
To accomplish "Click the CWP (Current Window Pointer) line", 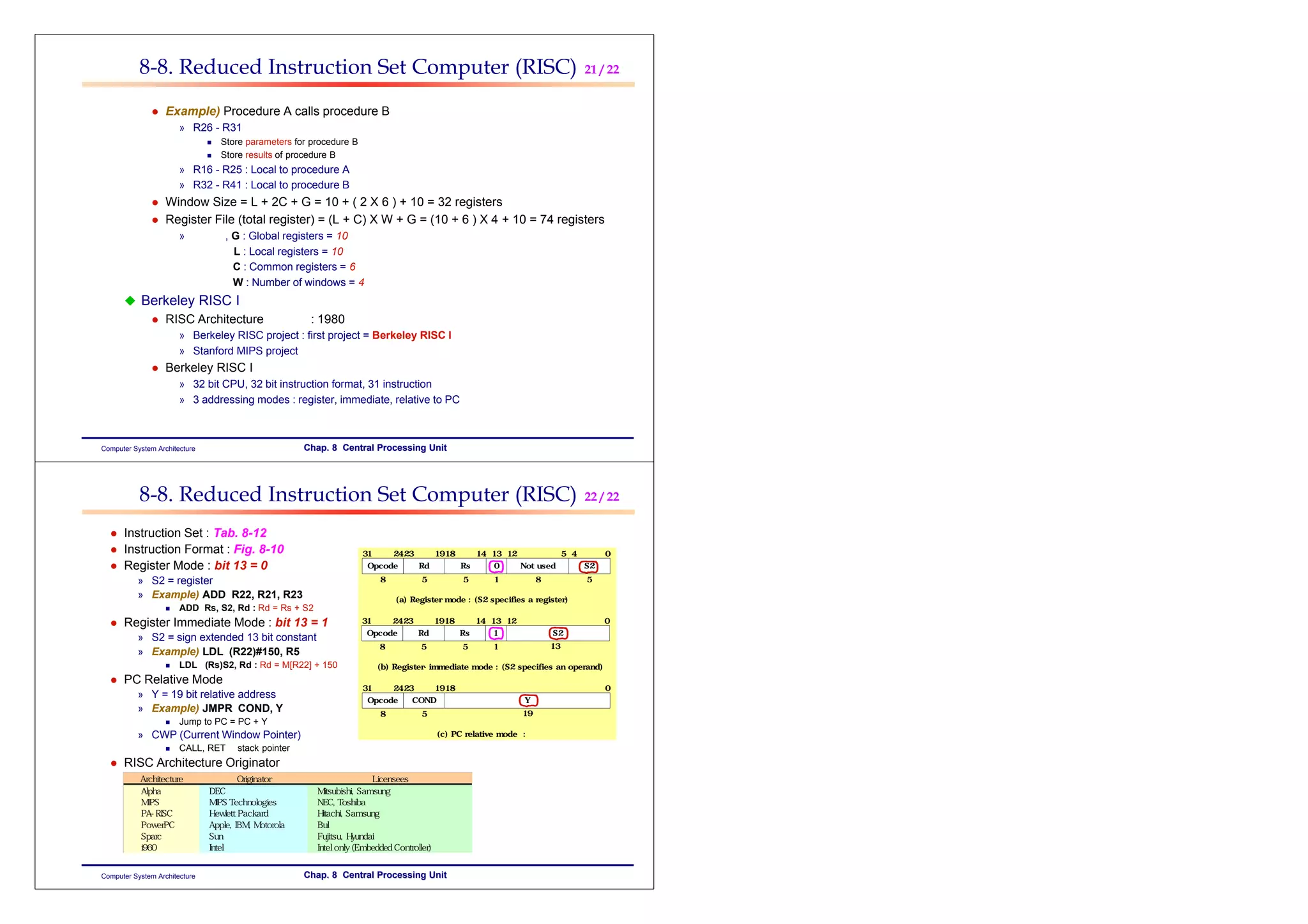I will point(225,735).
